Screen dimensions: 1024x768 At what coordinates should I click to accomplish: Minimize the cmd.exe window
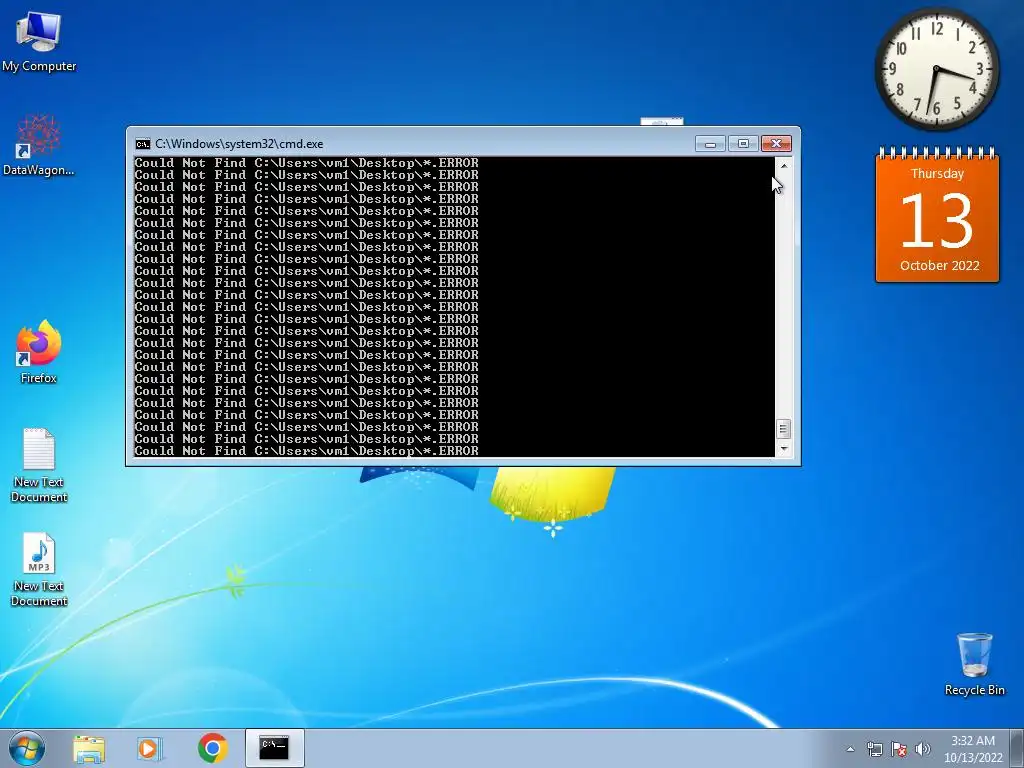click(x=710, y=144)
